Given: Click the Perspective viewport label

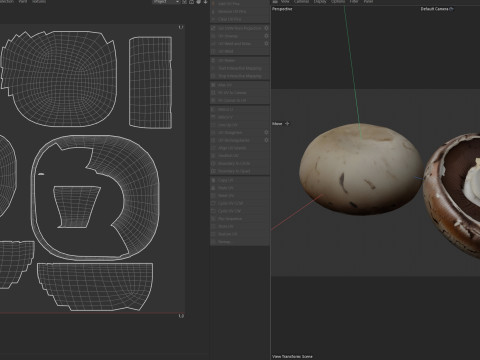Looking at the screenshot, I should (282, 9).
